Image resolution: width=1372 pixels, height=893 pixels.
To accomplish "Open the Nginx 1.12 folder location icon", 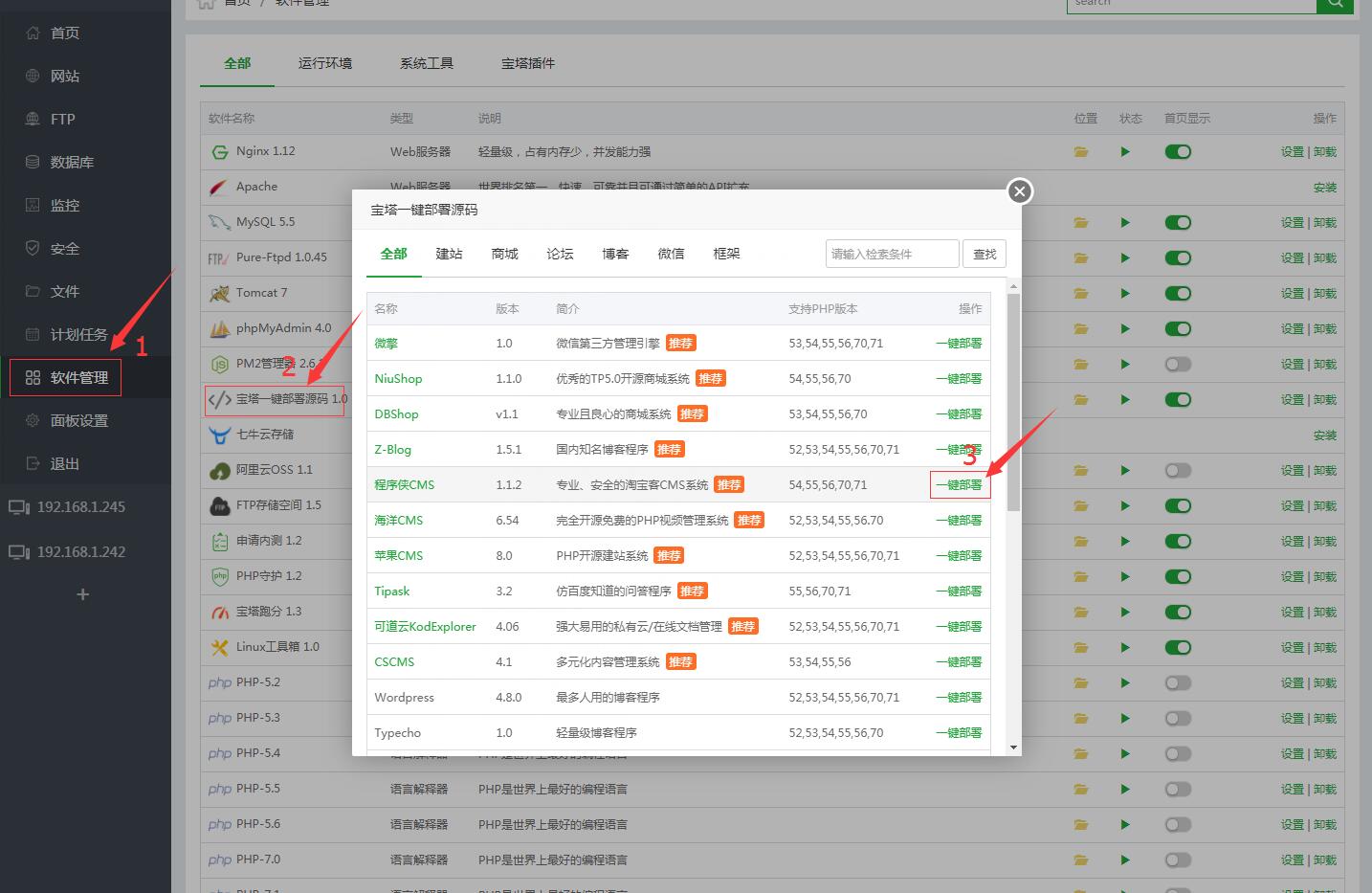I will click(x=1081, y=152).
